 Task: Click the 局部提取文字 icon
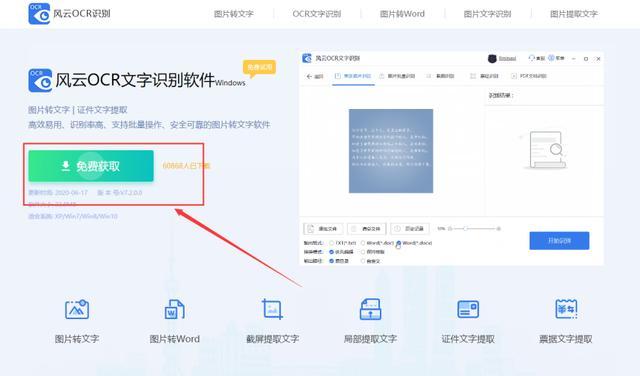click(x=370, y=309)
